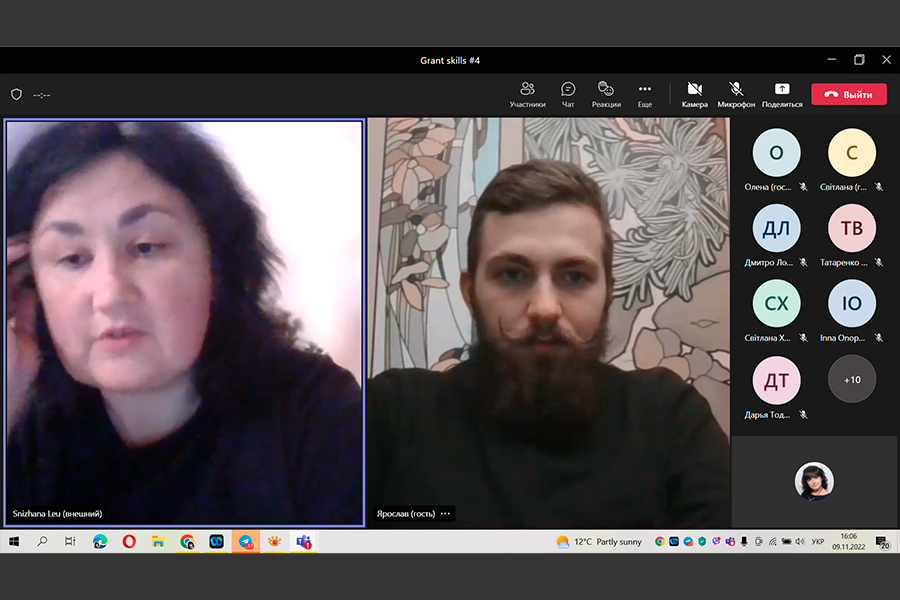Open Telegram from the taskbar

tap(246, 541)
